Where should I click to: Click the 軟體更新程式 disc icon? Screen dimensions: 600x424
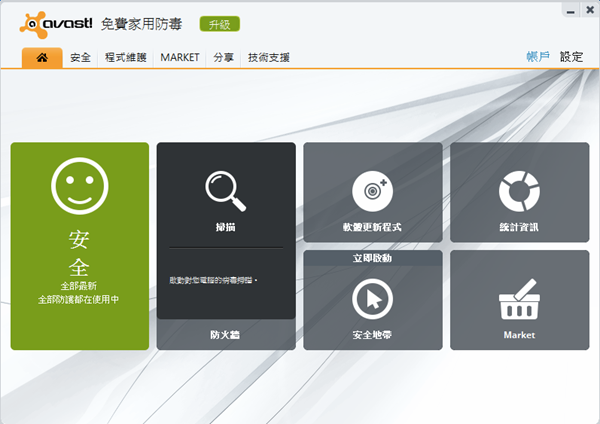click(372, 189)
